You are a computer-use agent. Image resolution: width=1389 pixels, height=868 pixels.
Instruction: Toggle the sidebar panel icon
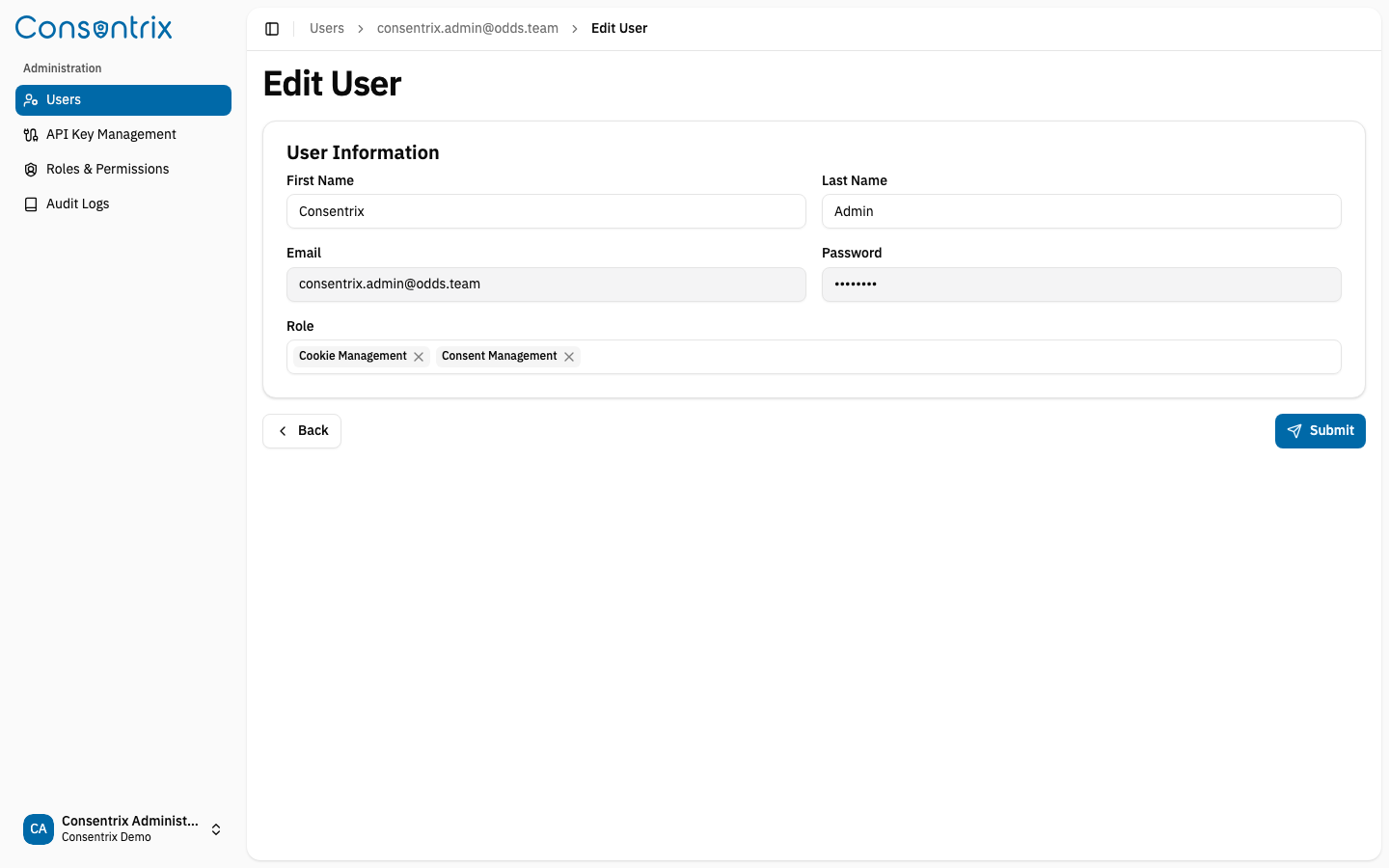tap(272, 29)
